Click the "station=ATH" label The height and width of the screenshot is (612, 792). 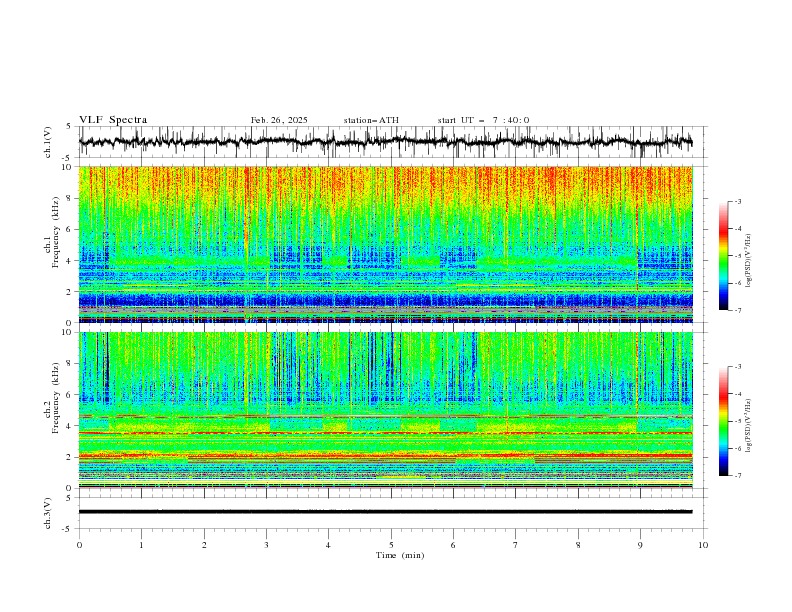(x=371, y=120)
